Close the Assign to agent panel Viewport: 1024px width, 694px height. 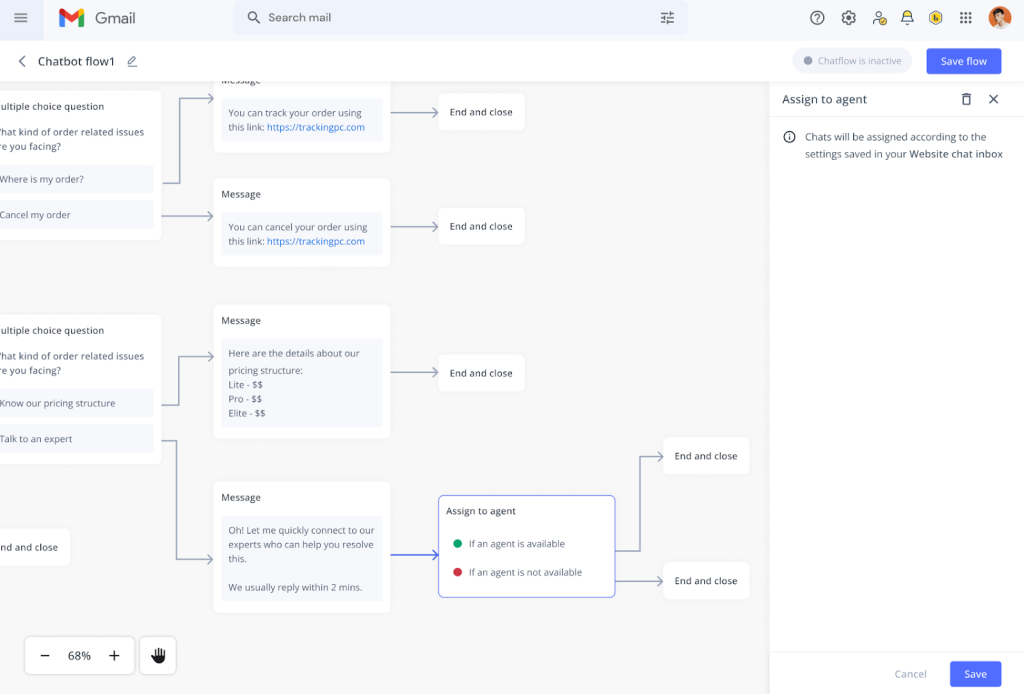pyautogui.click(x=993, y=99)
